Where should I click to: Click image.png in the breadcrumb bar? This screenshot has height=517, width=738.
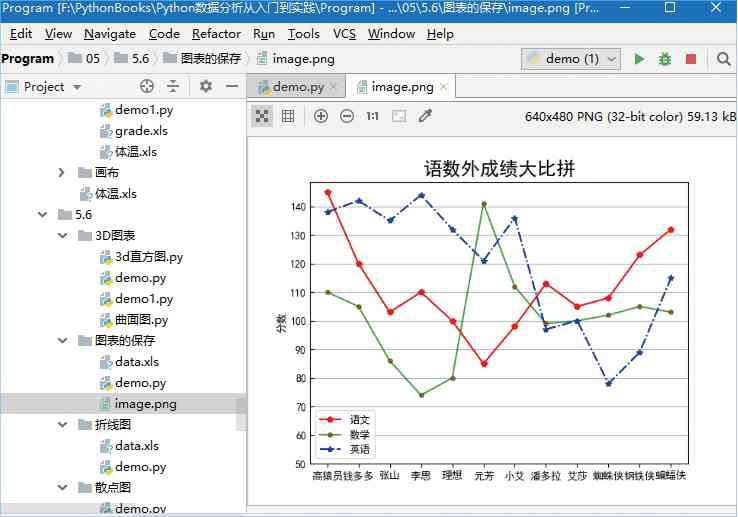point(296,59)
